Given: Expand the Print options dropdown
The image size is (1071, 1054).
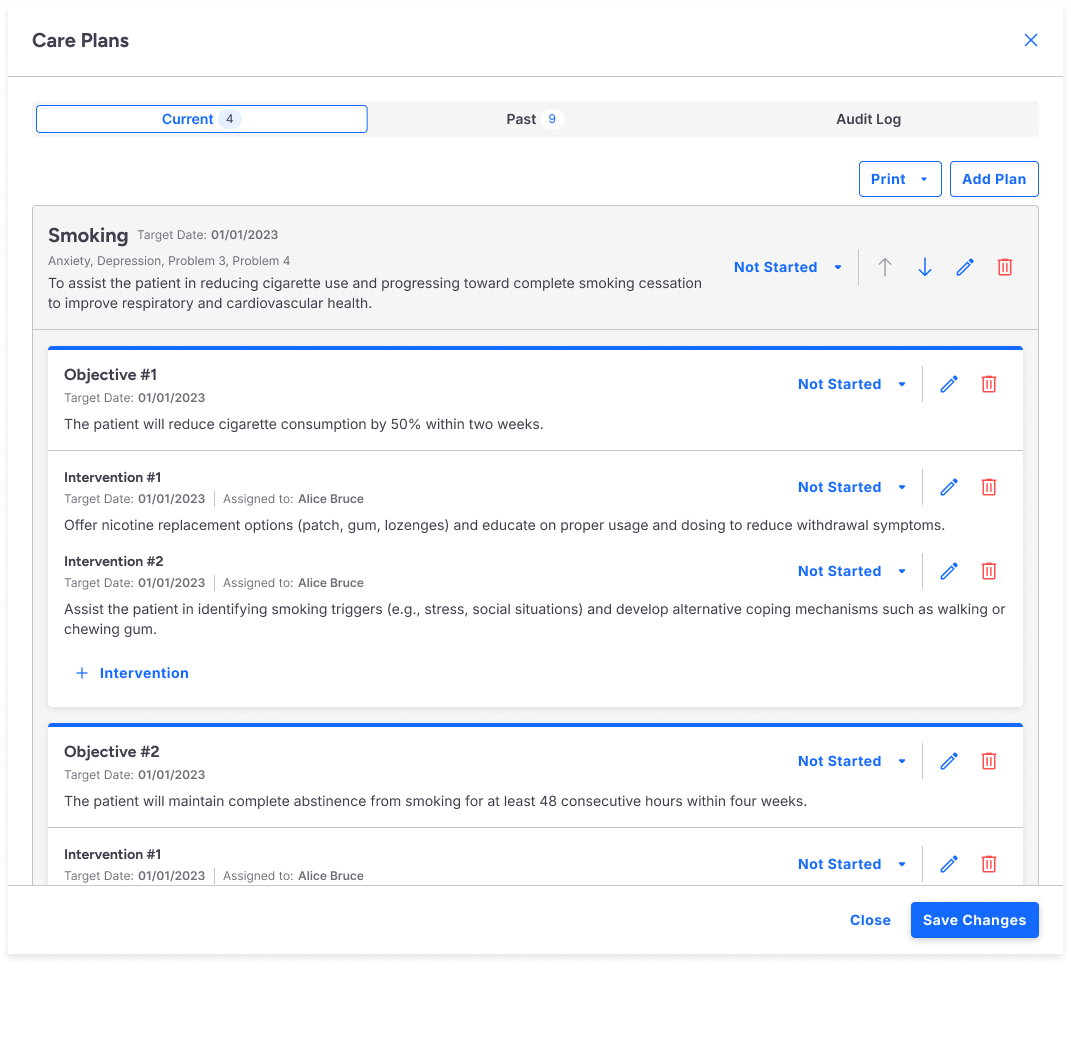Looking at the screenshot, I should point(900,179).
